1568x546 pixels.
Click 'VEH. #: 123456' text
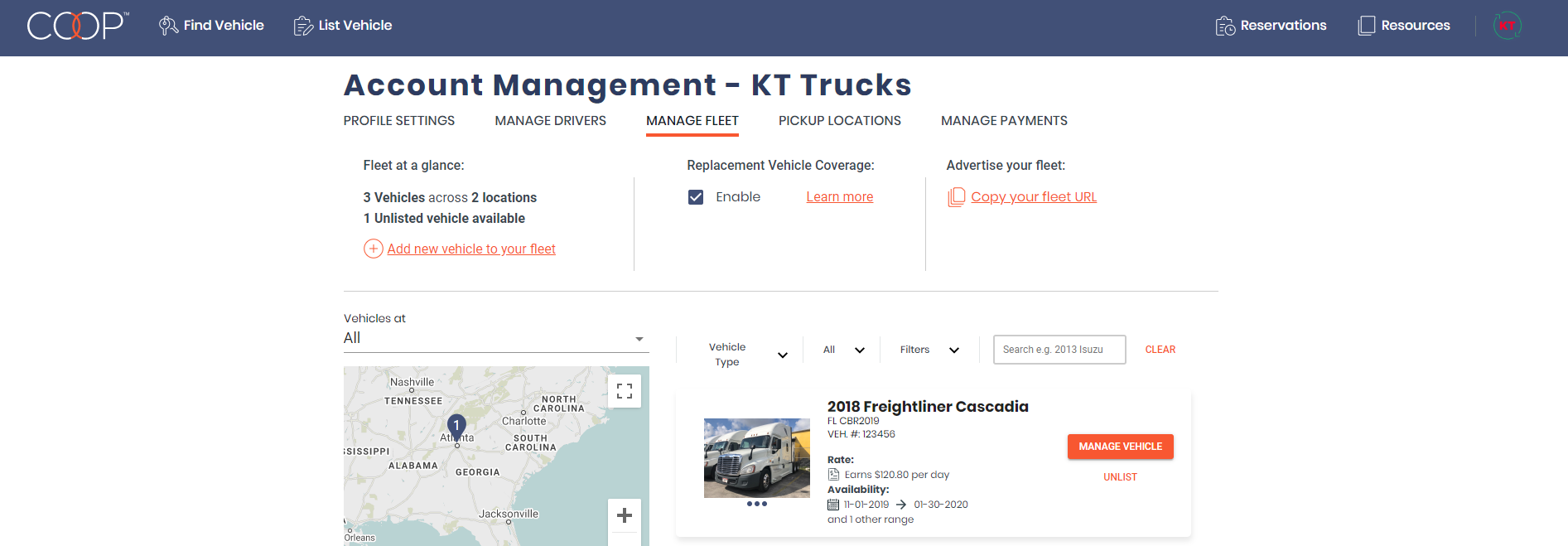point(861,434)
